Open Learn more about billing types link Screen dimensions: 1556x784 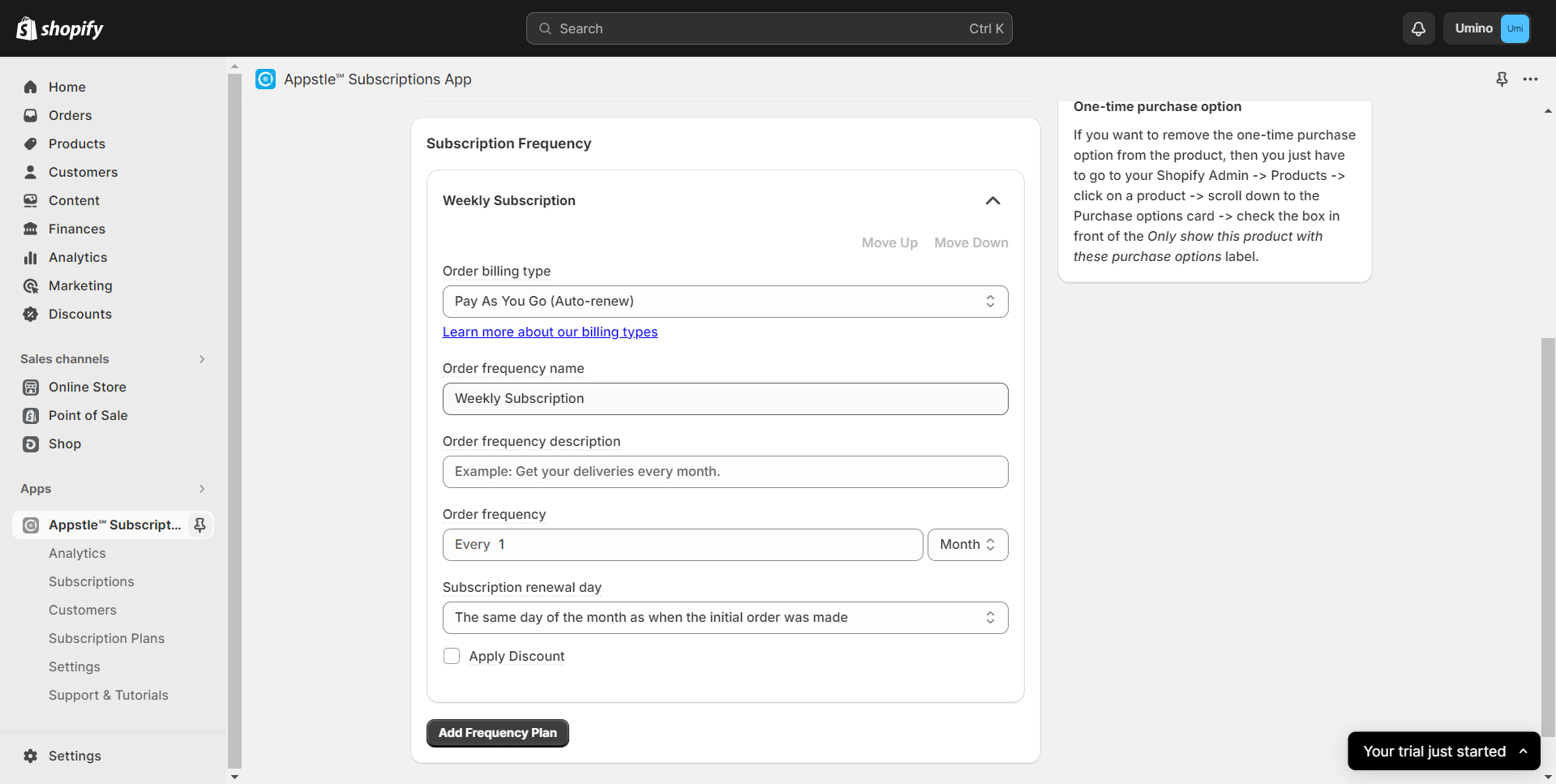coord(550,332)
